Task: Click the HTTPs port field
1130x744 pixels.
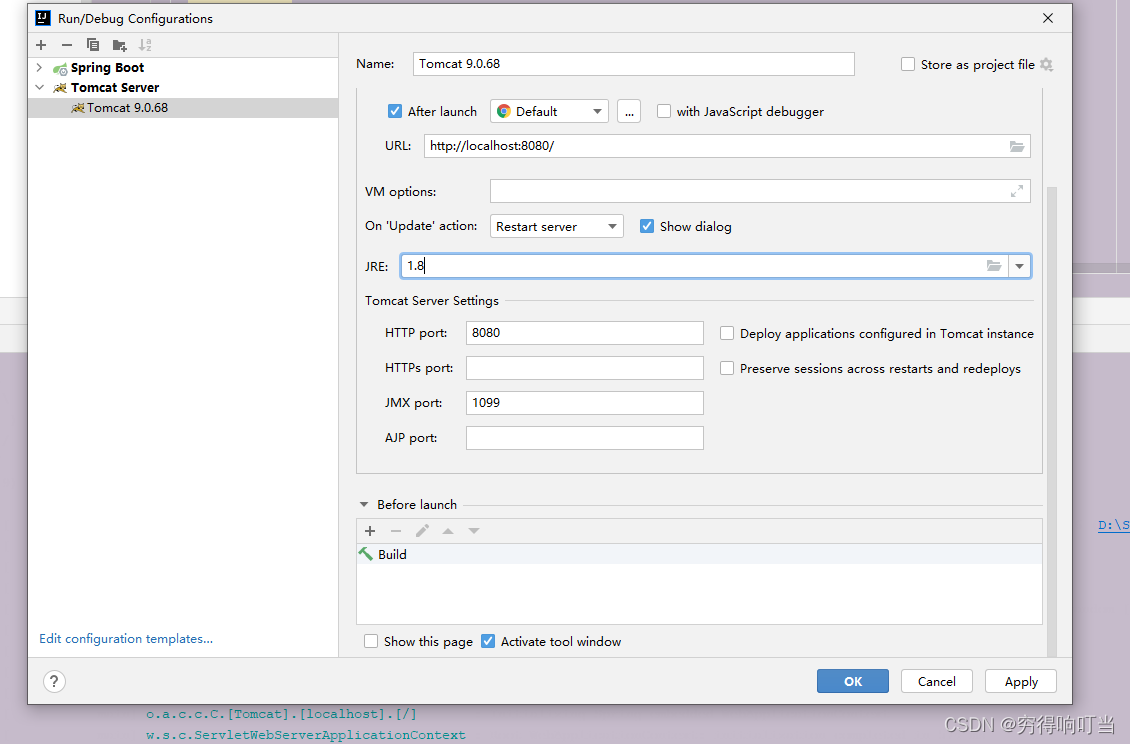Action: (584, 368)
